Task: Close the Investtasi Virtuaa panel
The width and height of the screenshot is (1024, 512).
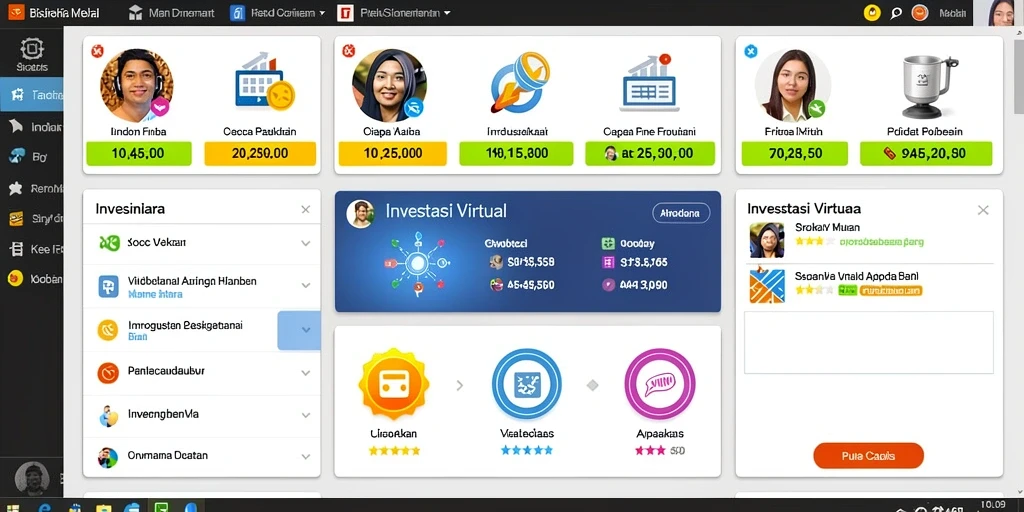Action: pos(983,210)
